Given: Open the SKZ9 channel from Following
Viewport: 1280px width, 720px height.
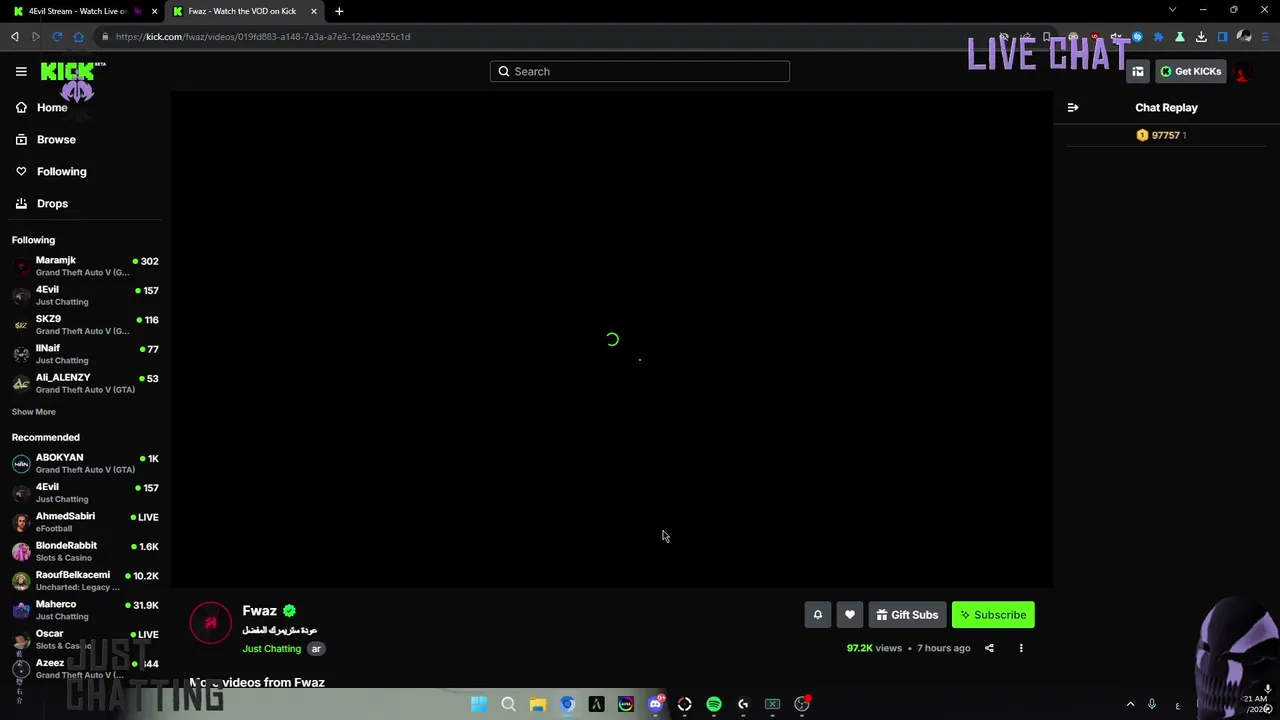Looking at the screenshot, I should [85, 325].
